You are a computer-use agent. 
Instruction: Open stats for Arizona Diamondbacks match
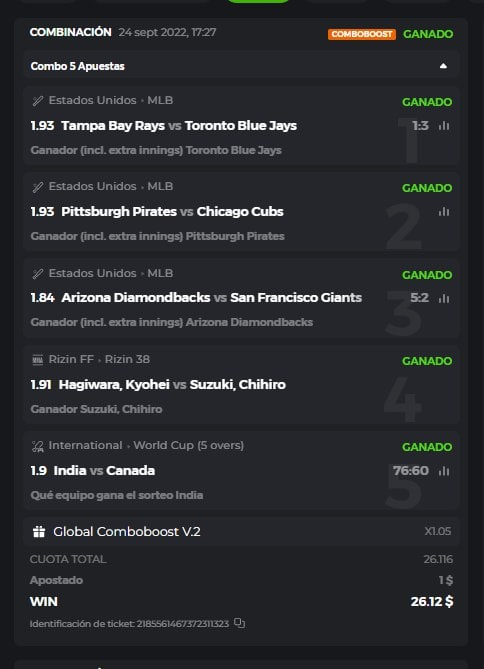tap(444, 298)
